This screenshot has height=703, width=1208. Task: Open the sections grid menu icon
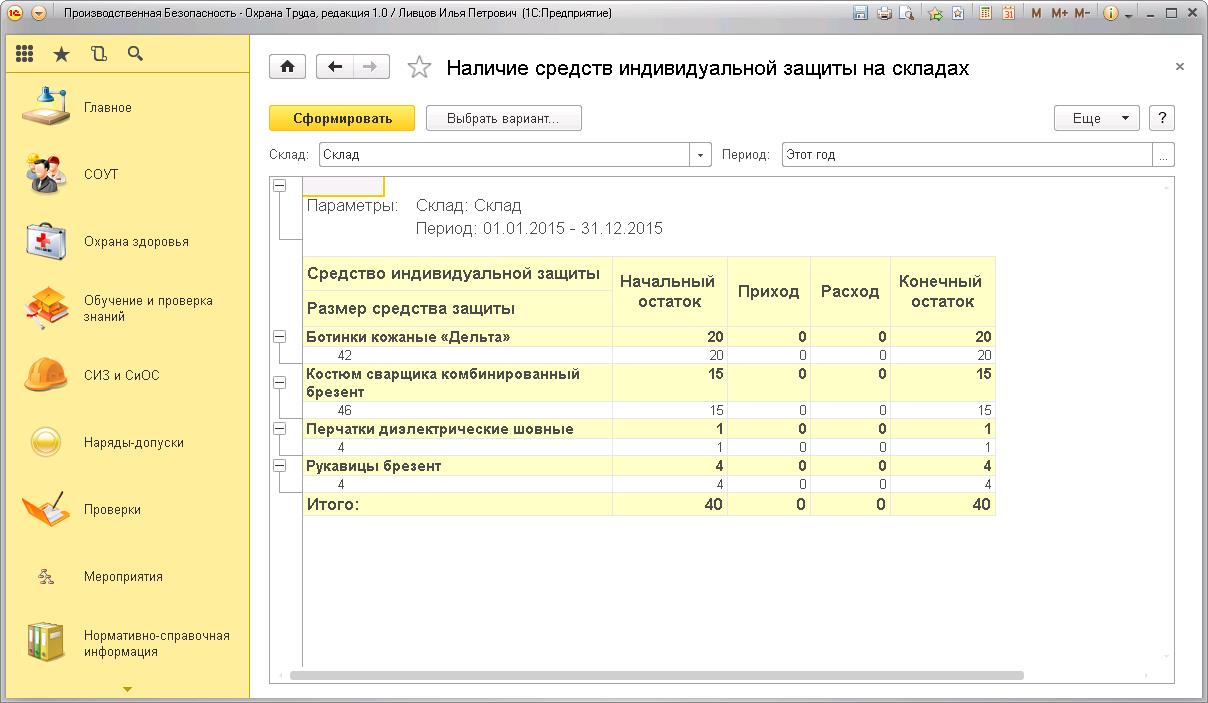[25, 54]
